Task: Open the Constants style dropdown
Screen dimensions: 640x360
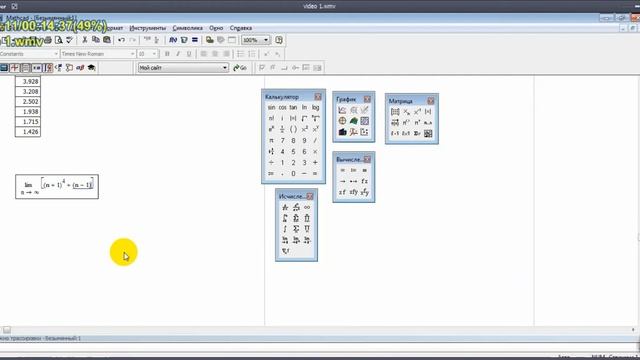Action: click(x=56, y=54)
